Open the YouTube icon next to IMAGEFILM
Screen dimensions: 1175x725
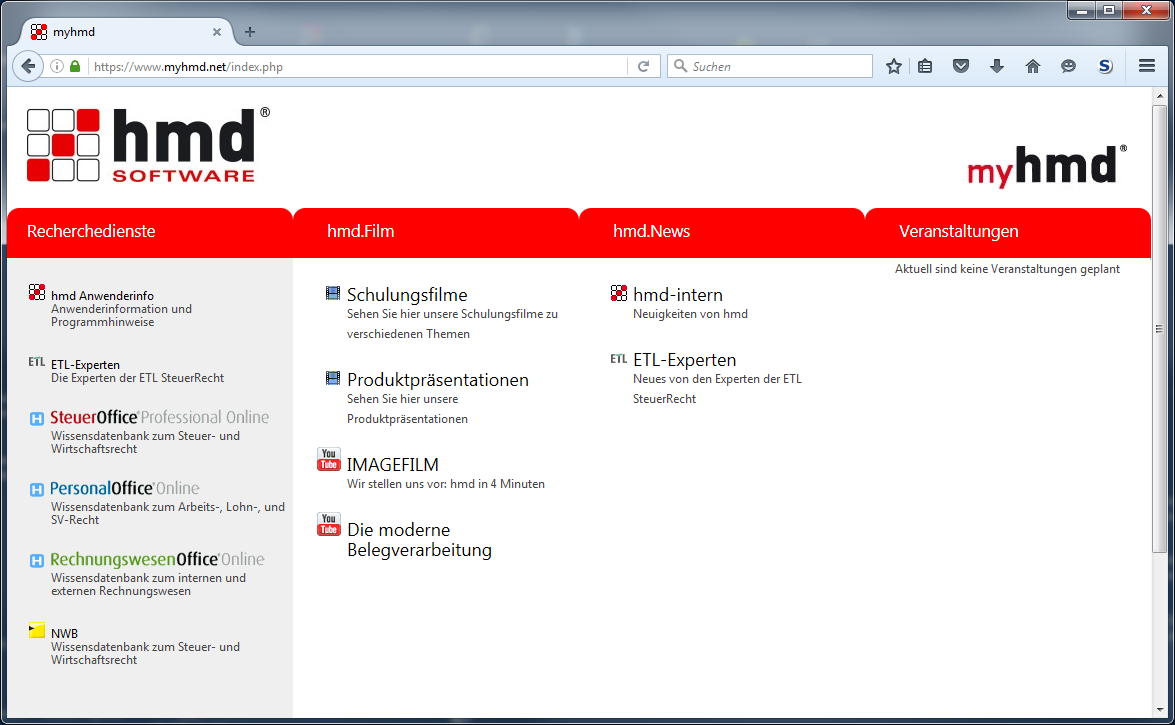328,459
